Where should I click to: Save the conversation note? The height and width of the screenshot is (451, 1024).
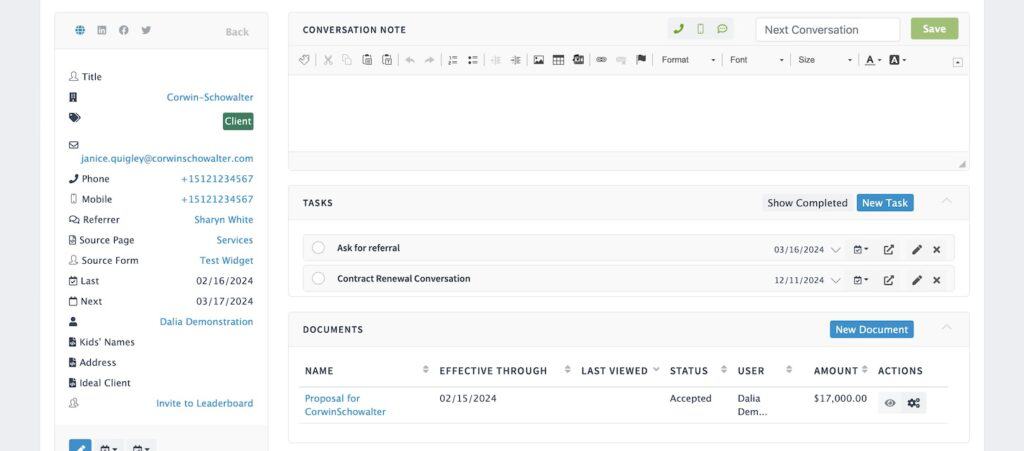tap(935, 29)
